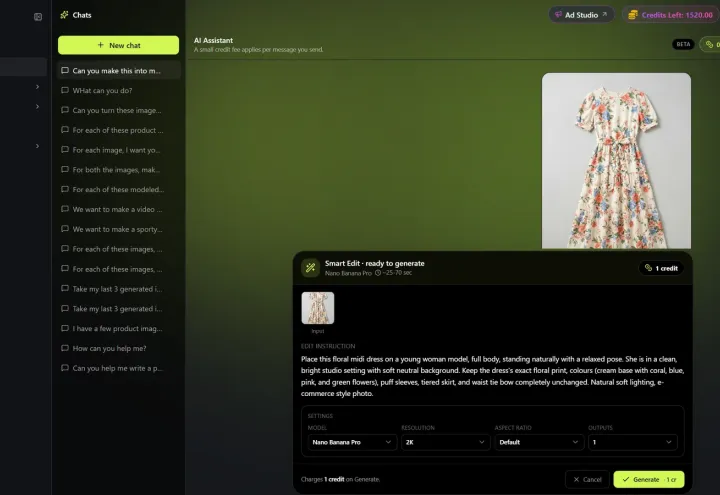Expand the second left navigation chevron

tap(37, 107)
